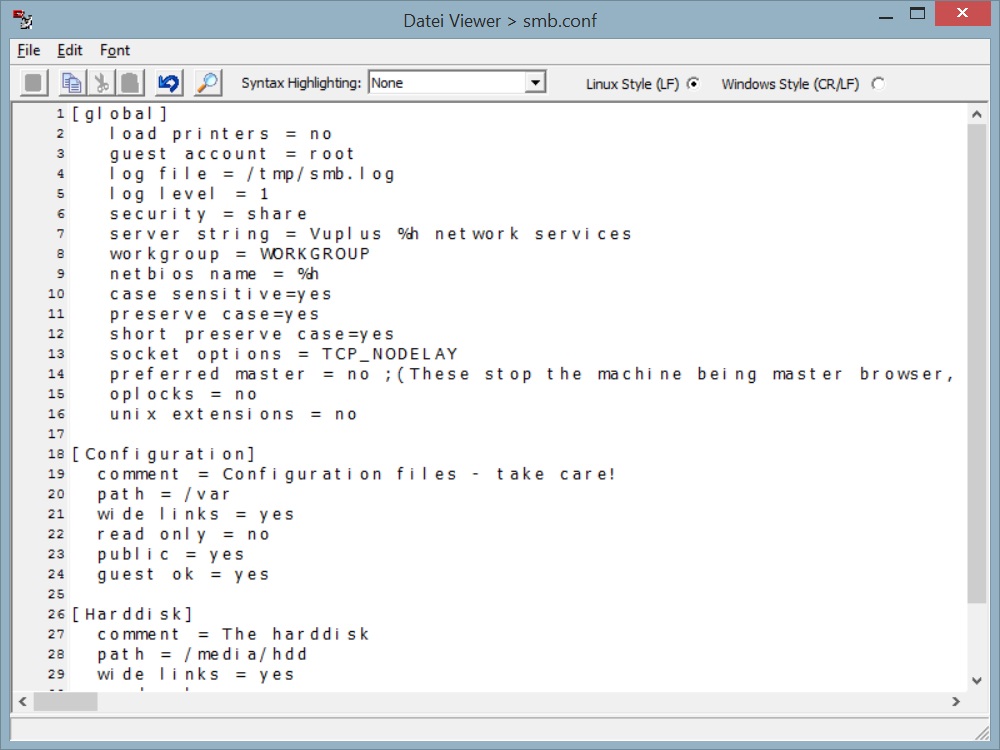The width and height of the screenshot is (1000, 750).
Task: Click the vertical scrollbar thumb
Action: [x=976, y=364]
